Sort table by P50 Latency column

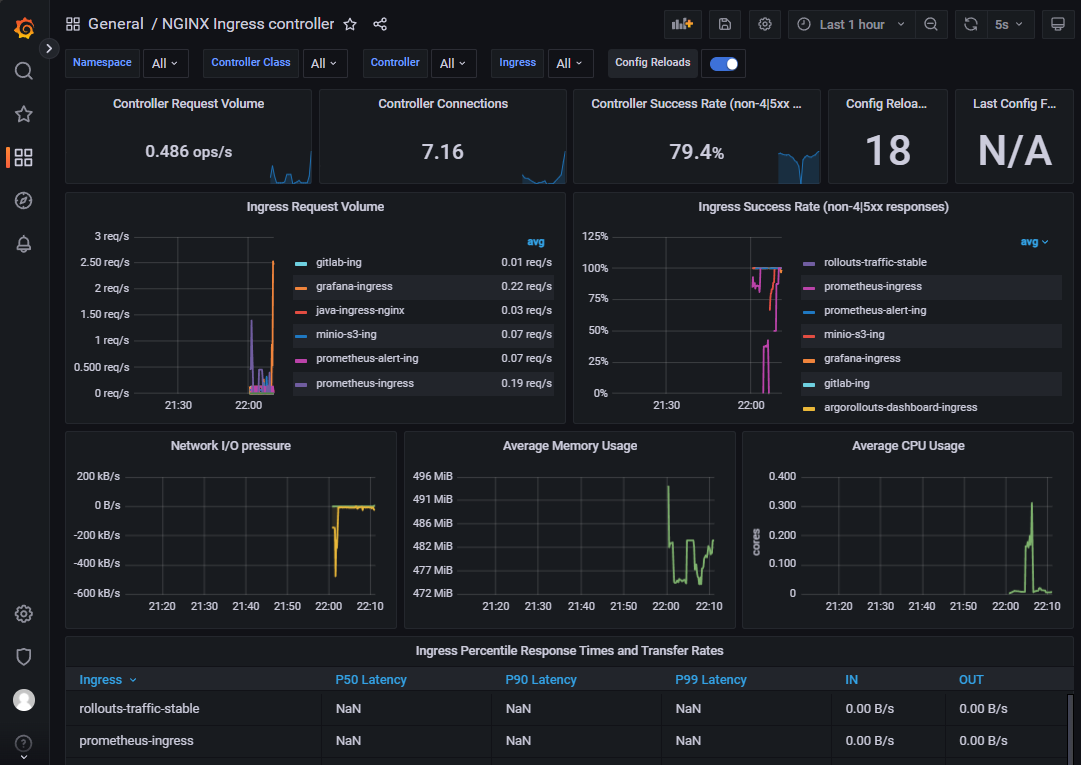click(371, 680)
